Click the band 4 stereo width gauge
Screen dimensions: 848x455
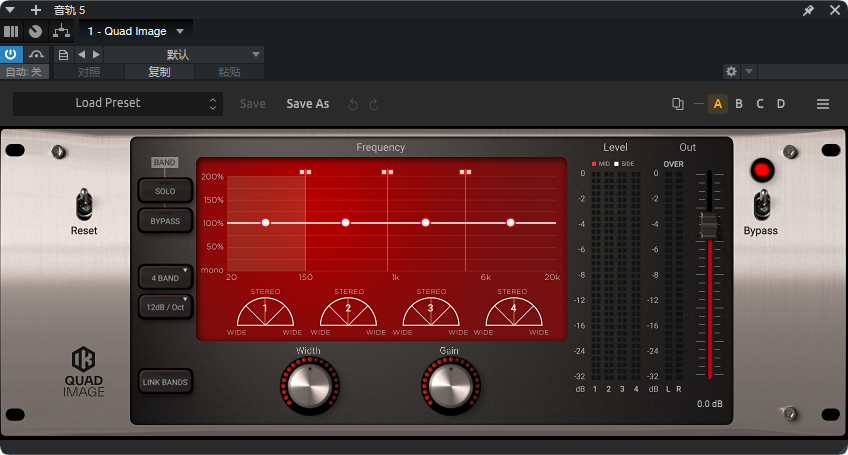514,312
